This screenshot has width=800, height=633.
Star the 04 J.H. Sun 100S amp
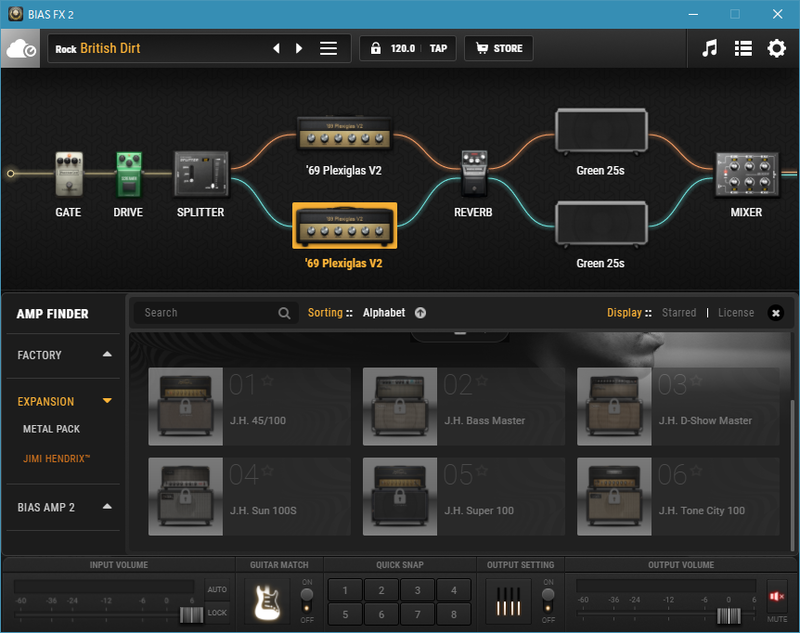point(267,470)
